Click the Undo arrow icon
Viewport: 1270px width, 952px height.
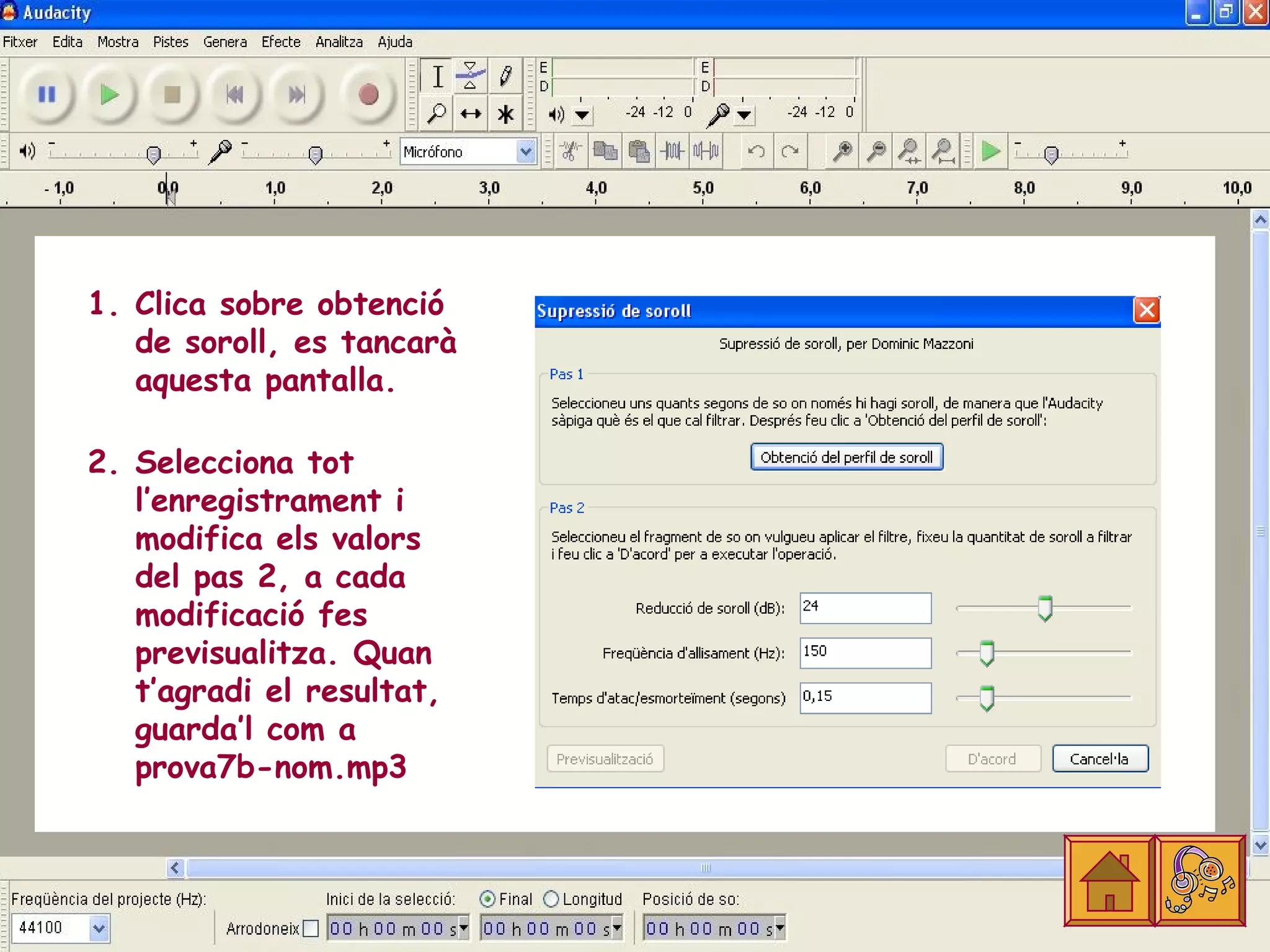[756, 151]
